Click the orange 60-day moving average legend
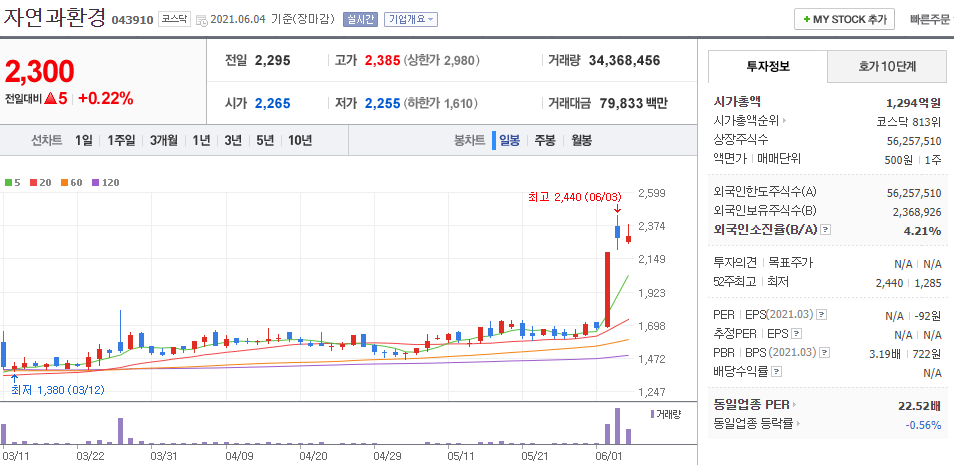The width and height of the screenshot is (954, 465). coord(71,182)
